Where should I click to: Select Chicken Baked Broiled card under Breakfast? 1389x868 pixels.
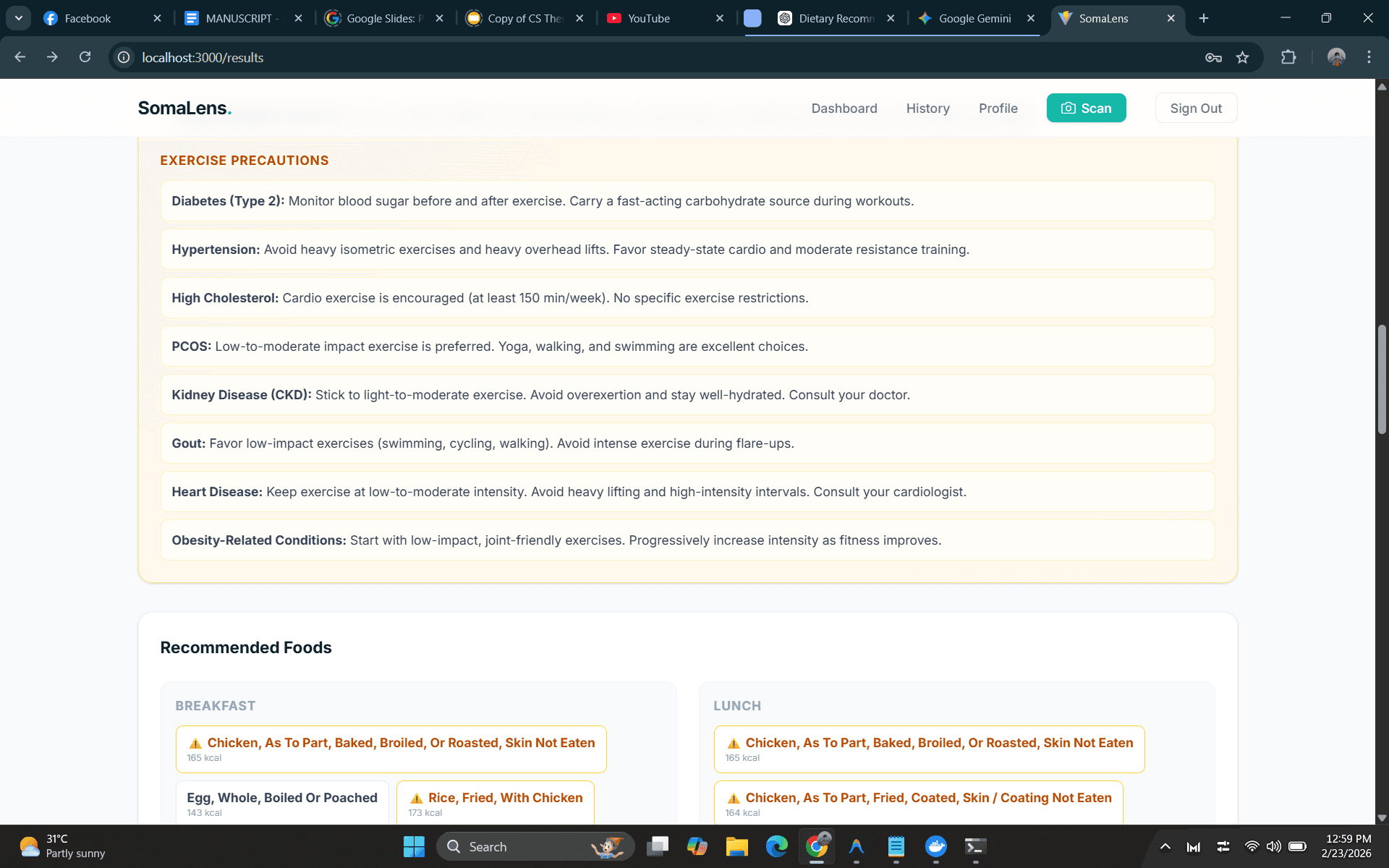point(391,749)
